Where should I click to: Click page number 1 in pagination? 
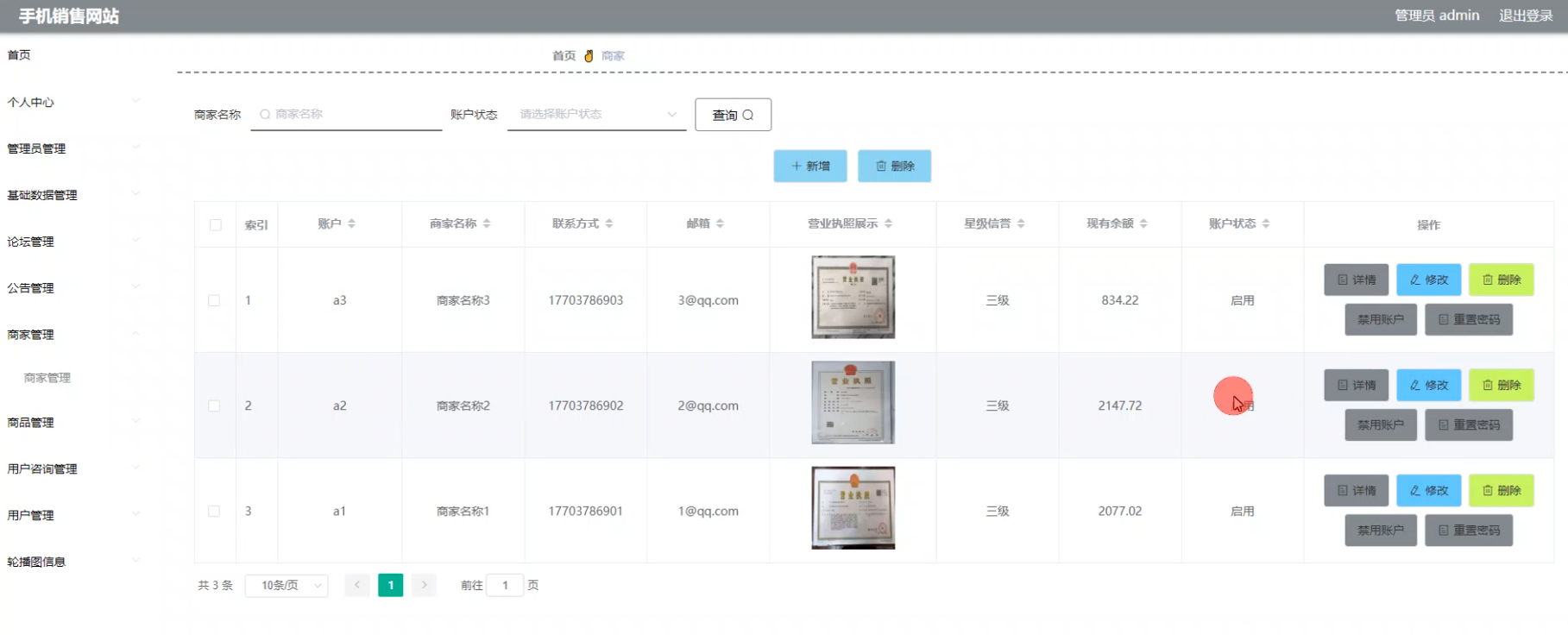point(391,585)
